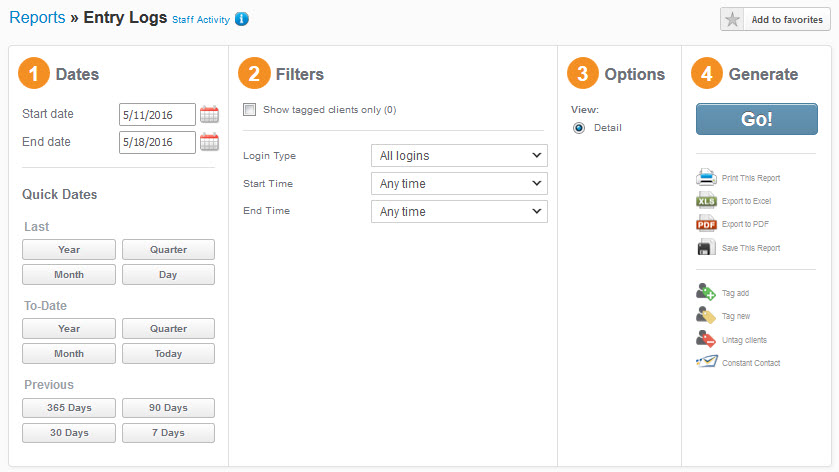839x472 pixels.
Task: Open the Start date calendar picker
Action: click(209, 114)
